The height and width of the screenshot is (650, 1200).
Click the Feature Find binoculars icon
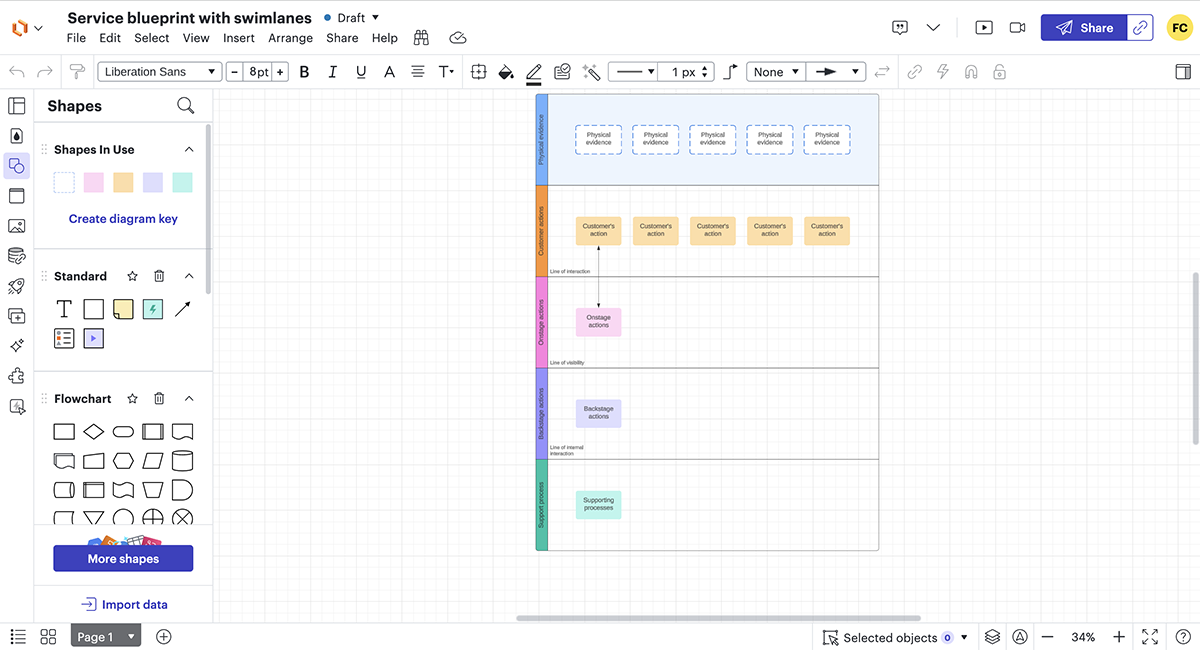421,37
